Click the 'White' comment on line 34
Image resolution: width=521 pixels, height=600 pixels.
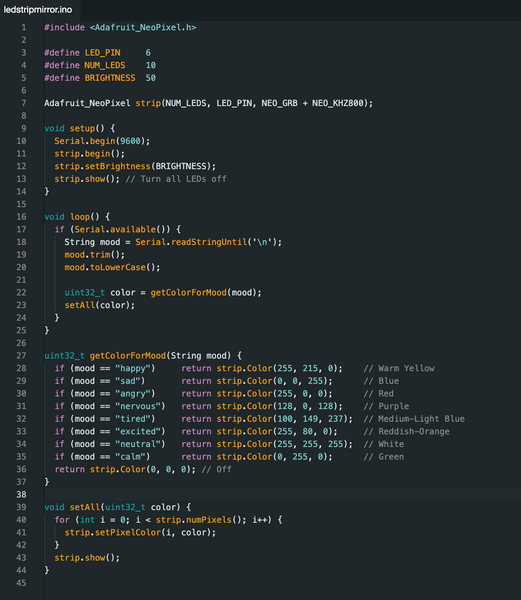(x=384, y=444)
